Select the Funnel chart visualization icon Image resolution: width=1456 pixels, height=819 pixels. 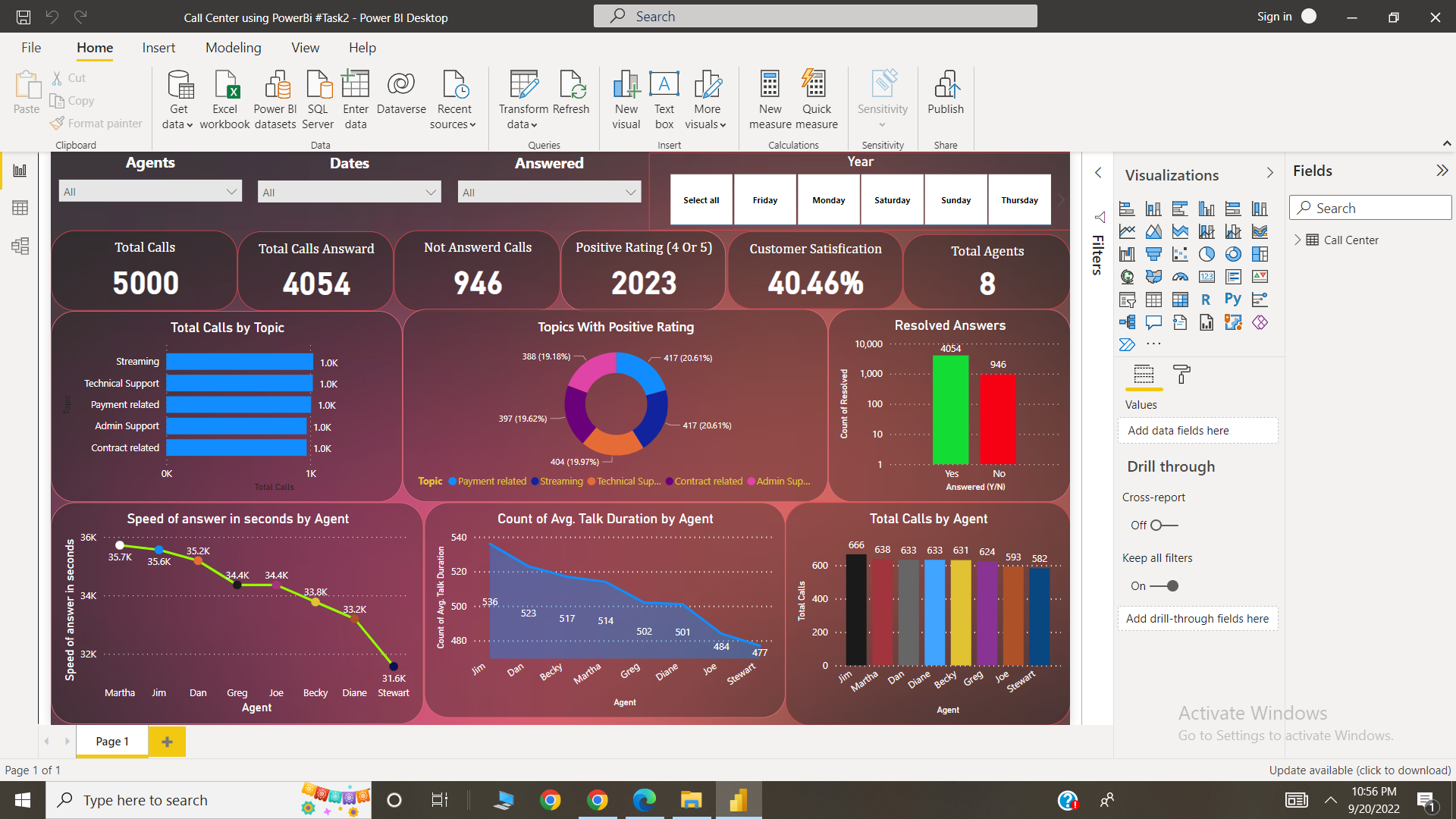tap(1153, 254)
